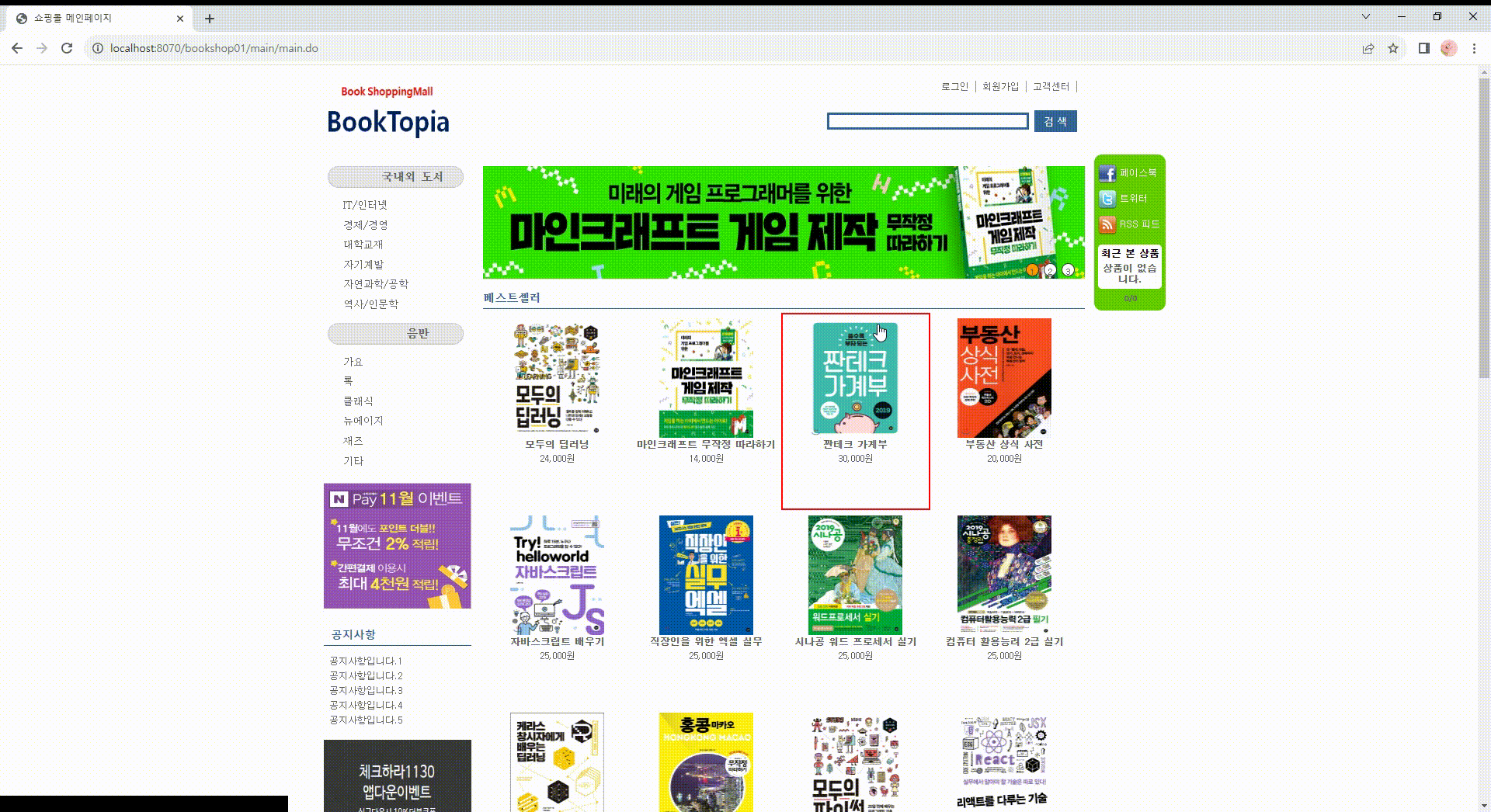Click the 회원가입 signup link
The height and width of the screenshot is (812, 1491).
[x=1003, y=86]
